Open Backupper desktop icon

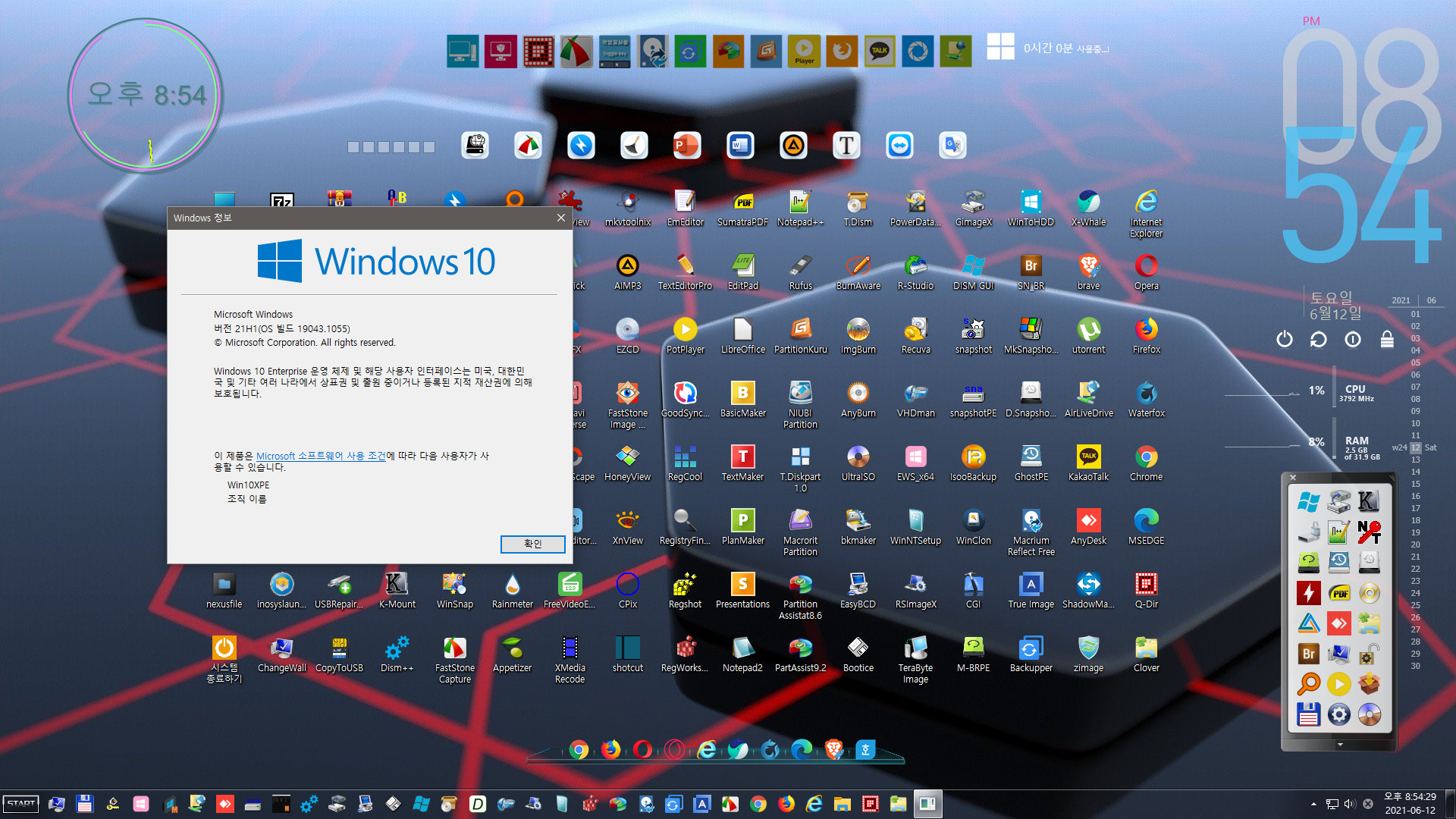tap(1031, 654)
